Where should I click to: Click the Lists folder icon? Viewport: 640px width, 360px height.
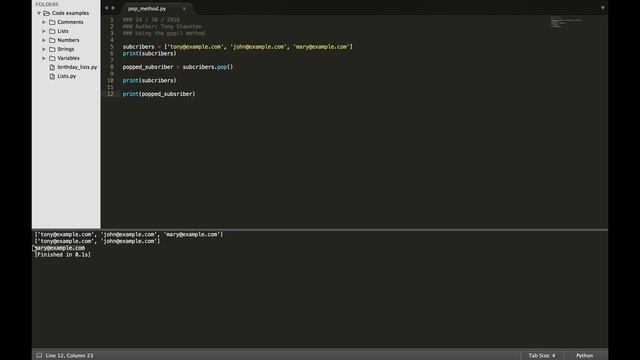52,31
